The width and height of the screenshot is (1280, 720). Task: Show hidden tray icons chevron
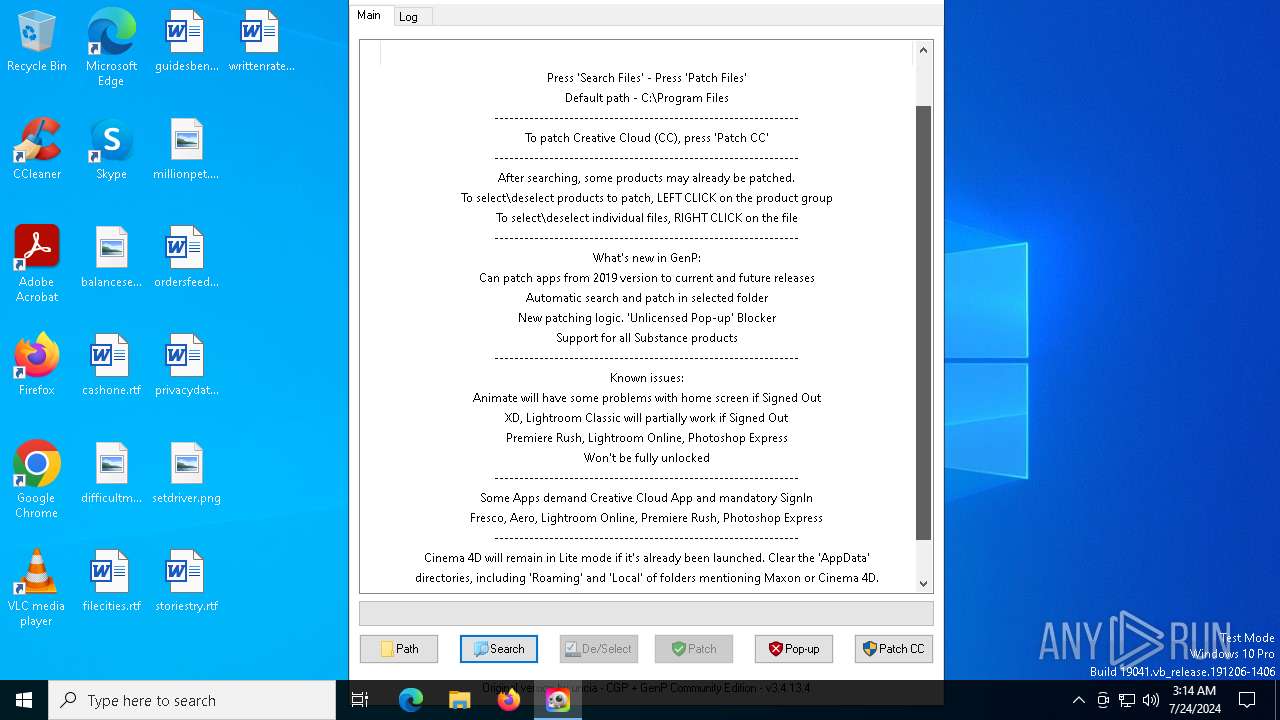click(1078, 700)
